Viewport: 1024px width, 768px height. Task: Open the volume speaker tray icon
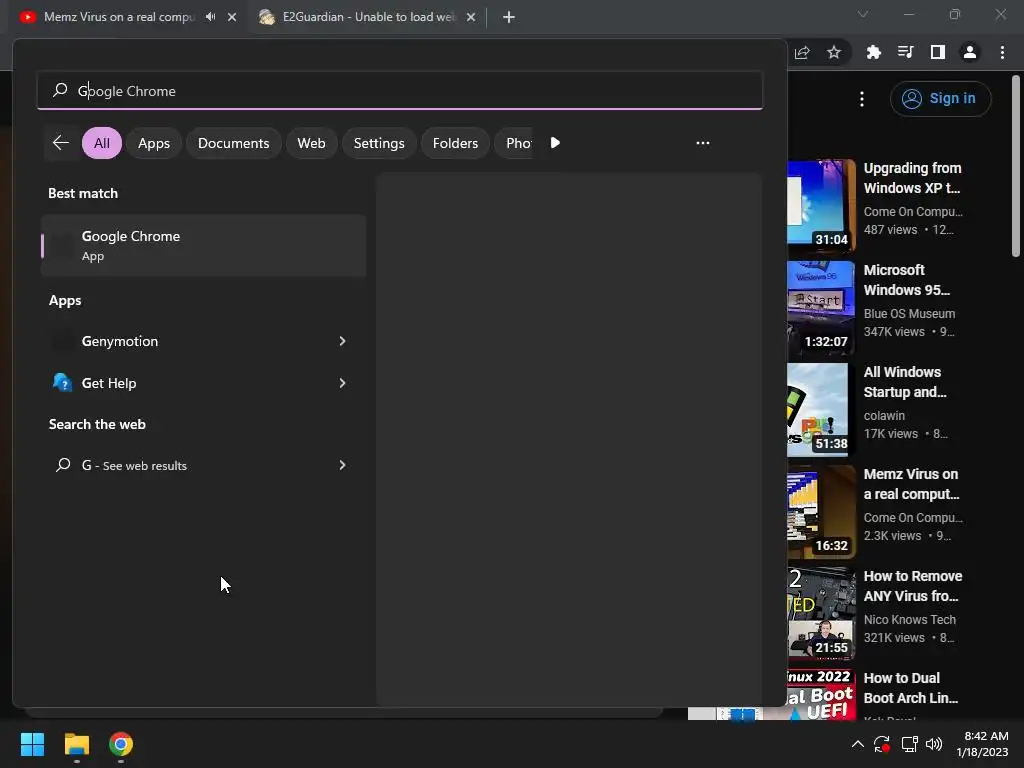(x=934, y=744)
